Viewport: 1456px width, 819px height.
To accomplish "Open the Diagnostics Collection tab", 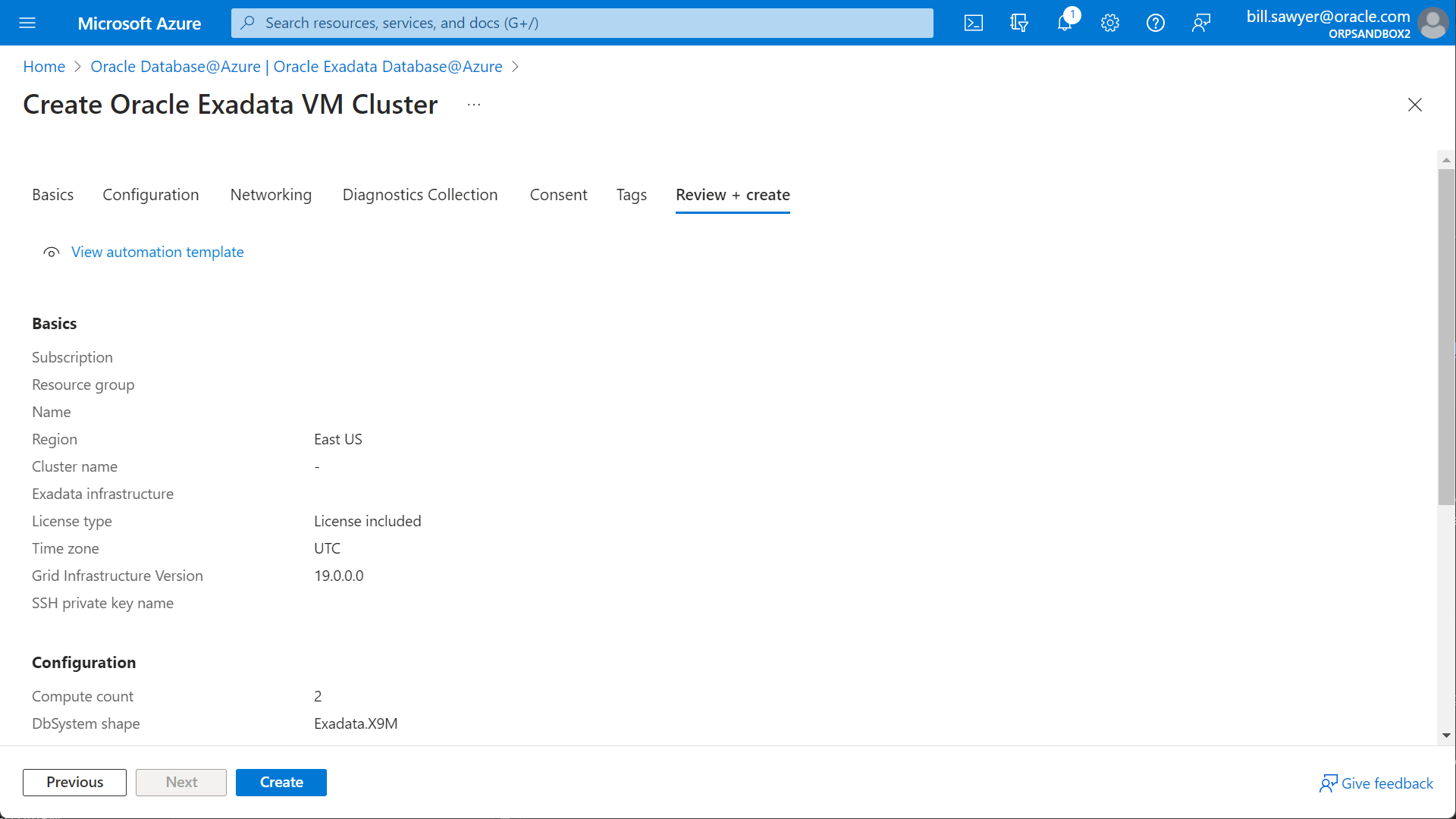I will [x=419, y=194].
